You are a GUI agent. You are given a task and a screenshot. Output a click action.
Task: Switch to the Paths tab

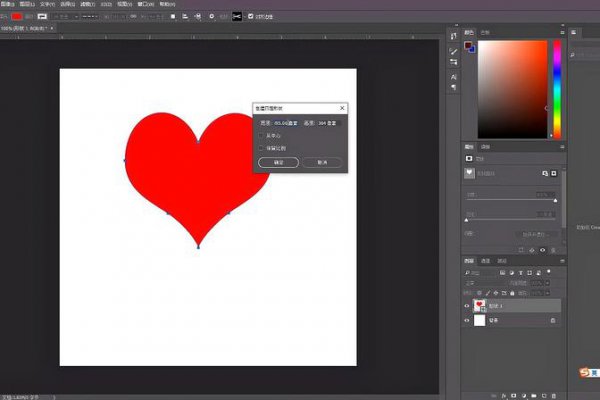[x=502, y=261]
